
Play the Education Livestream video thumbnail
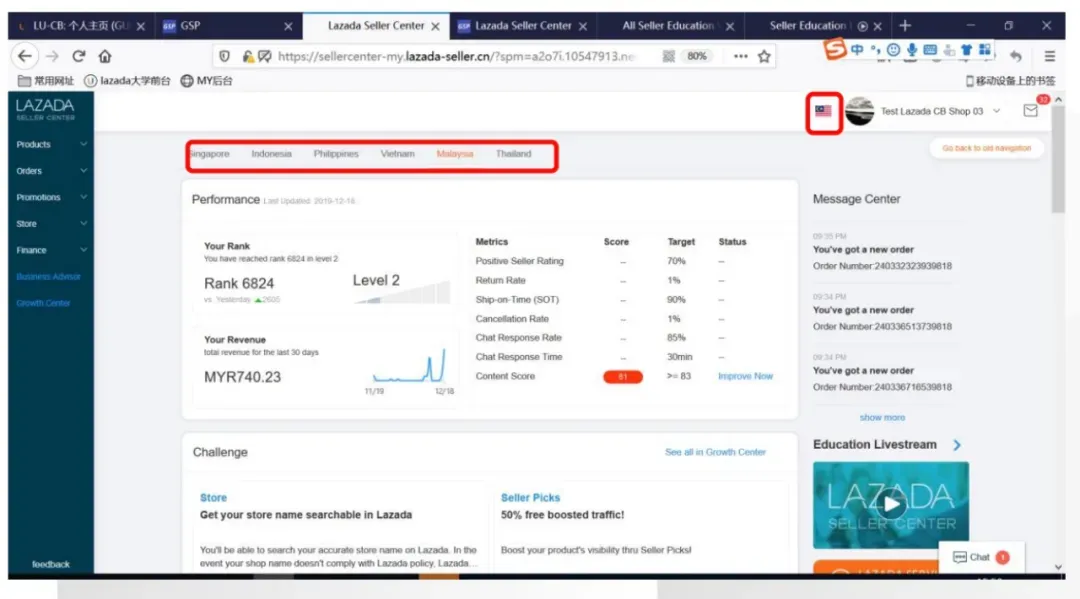tap(891, 505)
